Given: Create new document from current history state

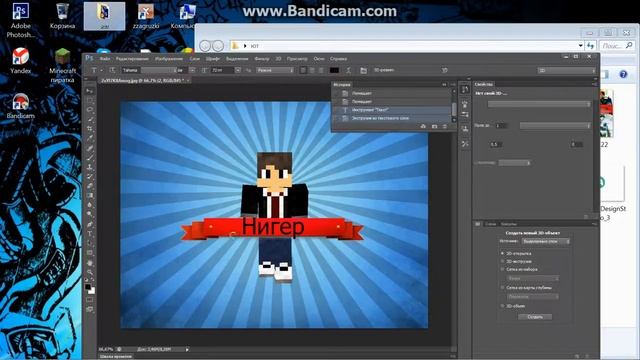Looking at the screenshot, I should pos(423,127).
